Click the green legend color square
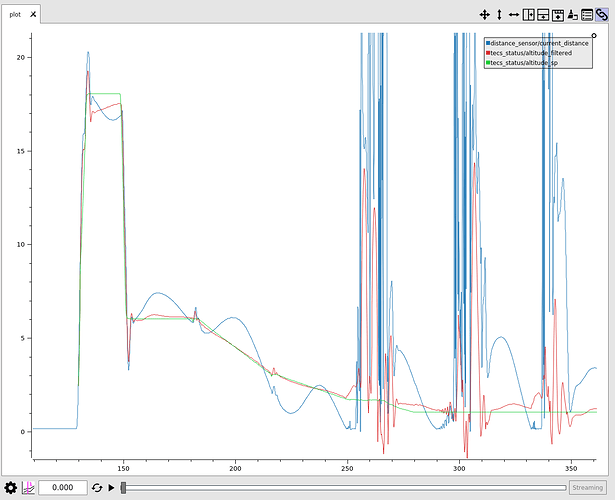Image resolution: width=615 pixels, height=500 pixels. coord(488,63)
